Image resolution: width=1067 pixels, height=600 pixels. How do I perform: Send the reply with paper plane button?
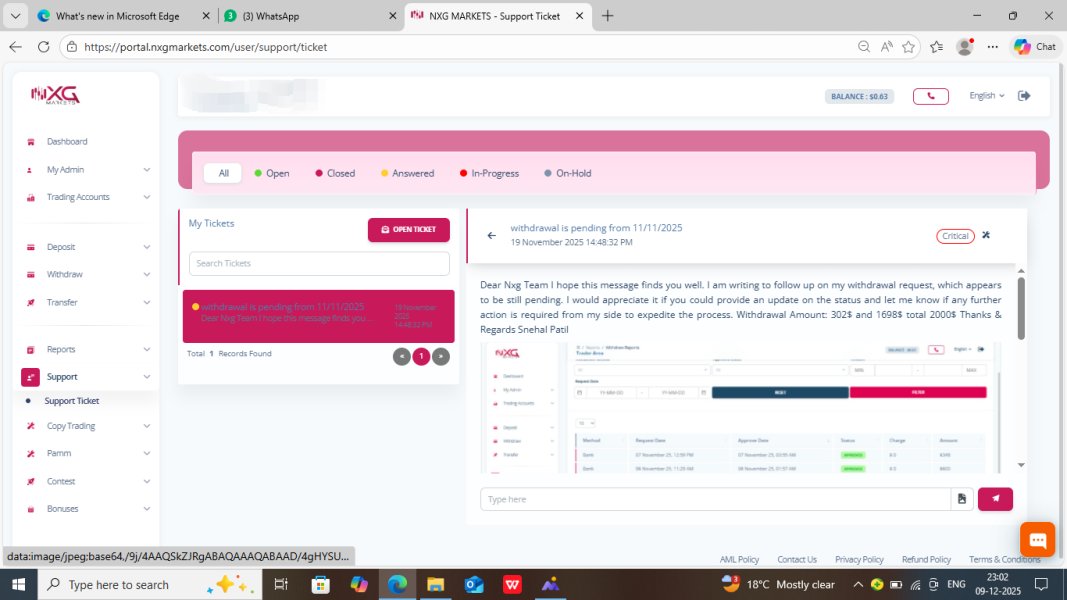(x=995, y=499)
